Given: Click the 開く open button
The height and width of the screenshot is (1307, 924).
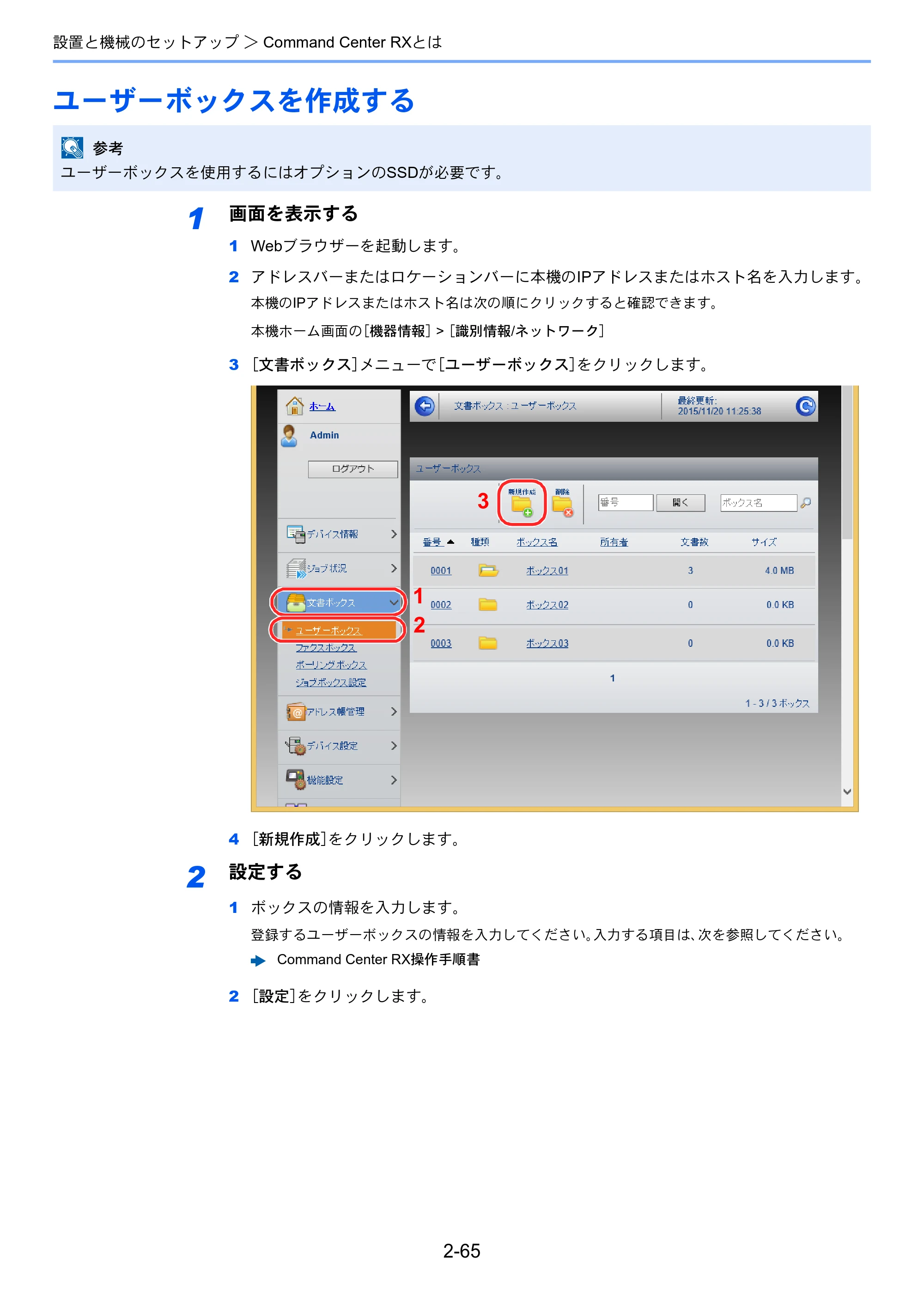Looking at the screenshot, I should [681, 503].
